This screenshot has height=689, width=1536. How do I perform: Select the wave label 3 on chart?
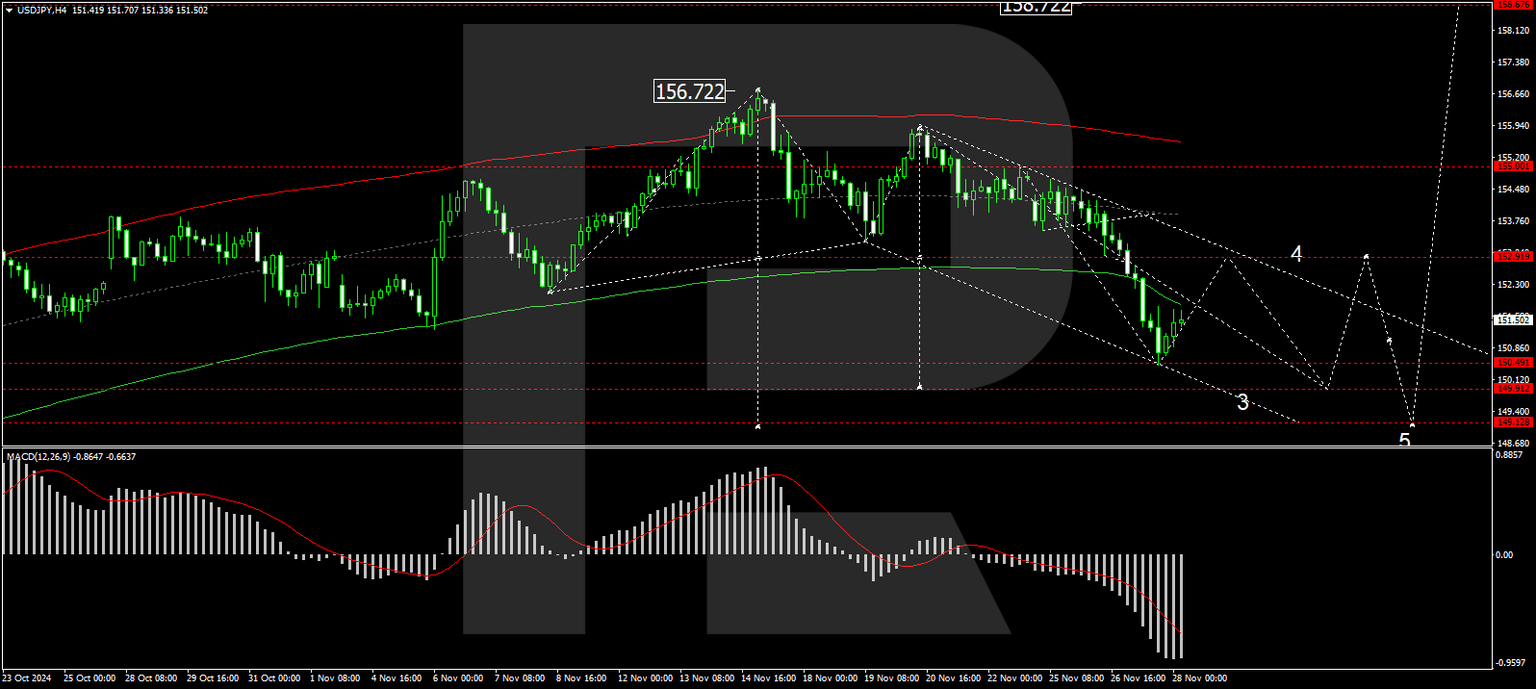tap(1241, 403)
